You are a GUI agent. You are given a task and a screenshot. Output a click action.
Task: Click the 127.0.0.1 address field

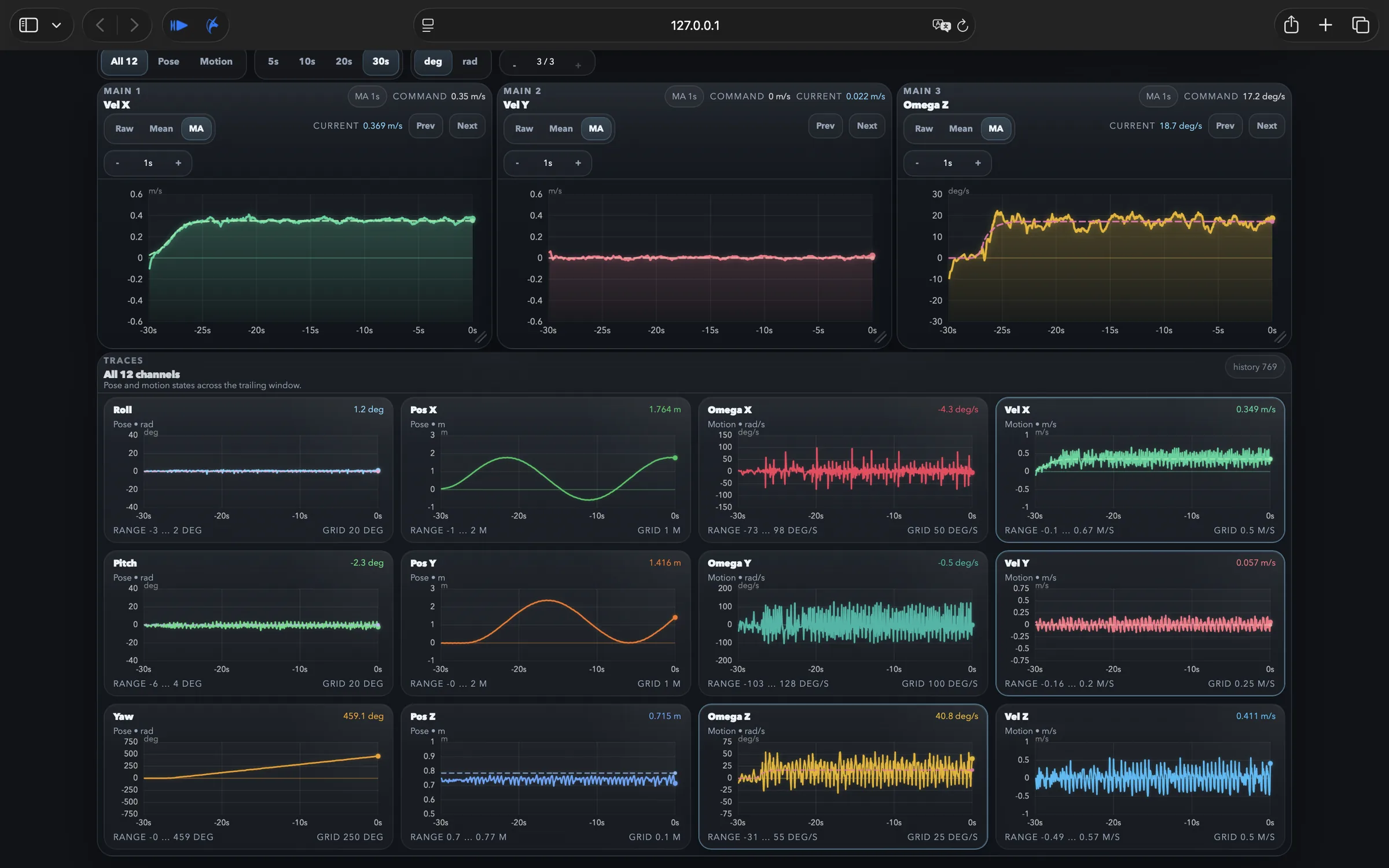694,25
